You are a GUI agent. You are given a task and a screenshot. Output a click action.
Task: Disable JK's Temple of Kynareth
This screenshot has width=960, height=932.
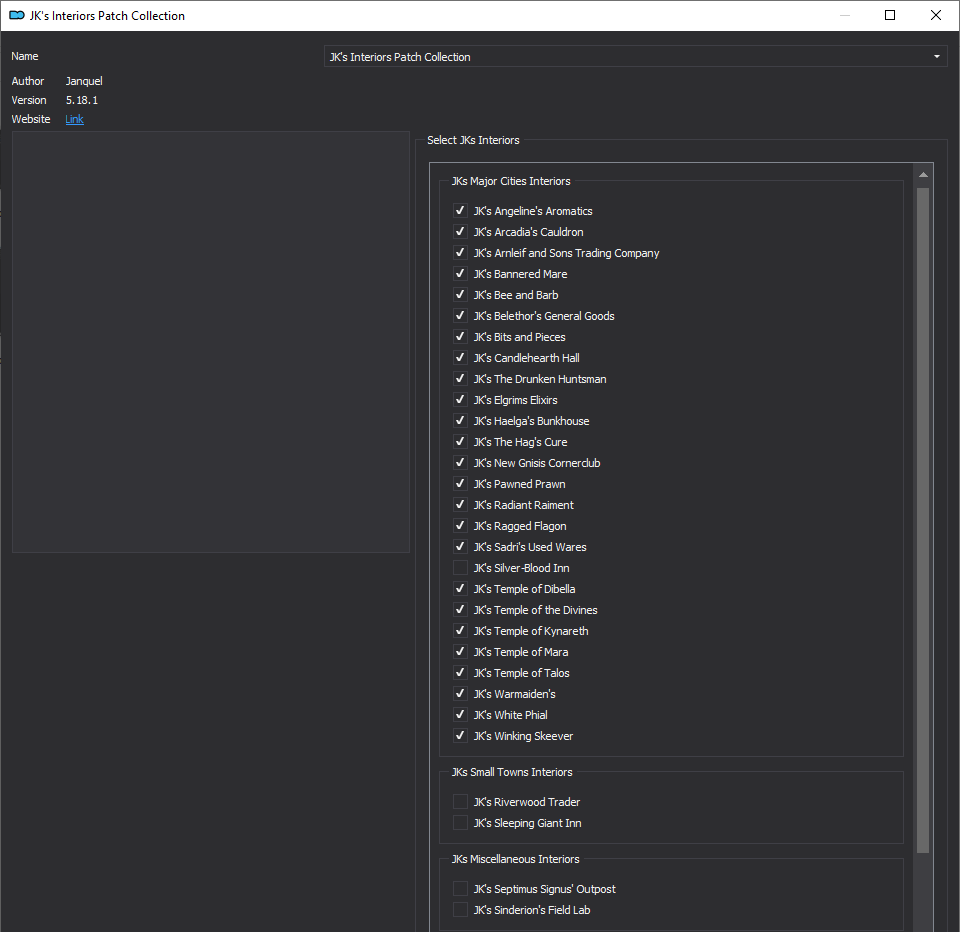tap(460, 631)
